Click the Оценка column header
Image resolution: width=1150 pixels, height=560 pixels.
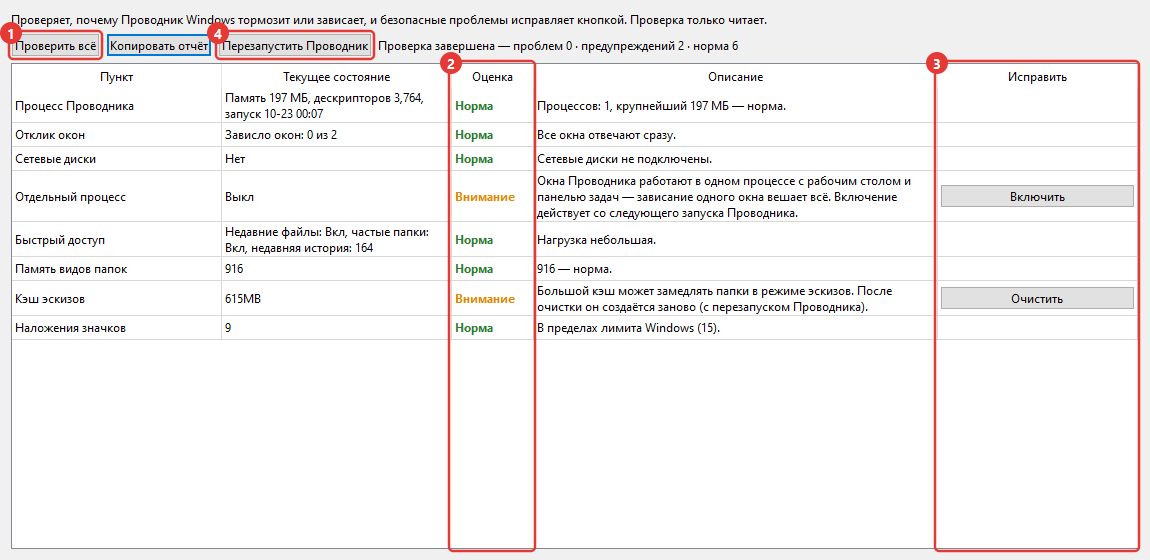click(492, 77)
